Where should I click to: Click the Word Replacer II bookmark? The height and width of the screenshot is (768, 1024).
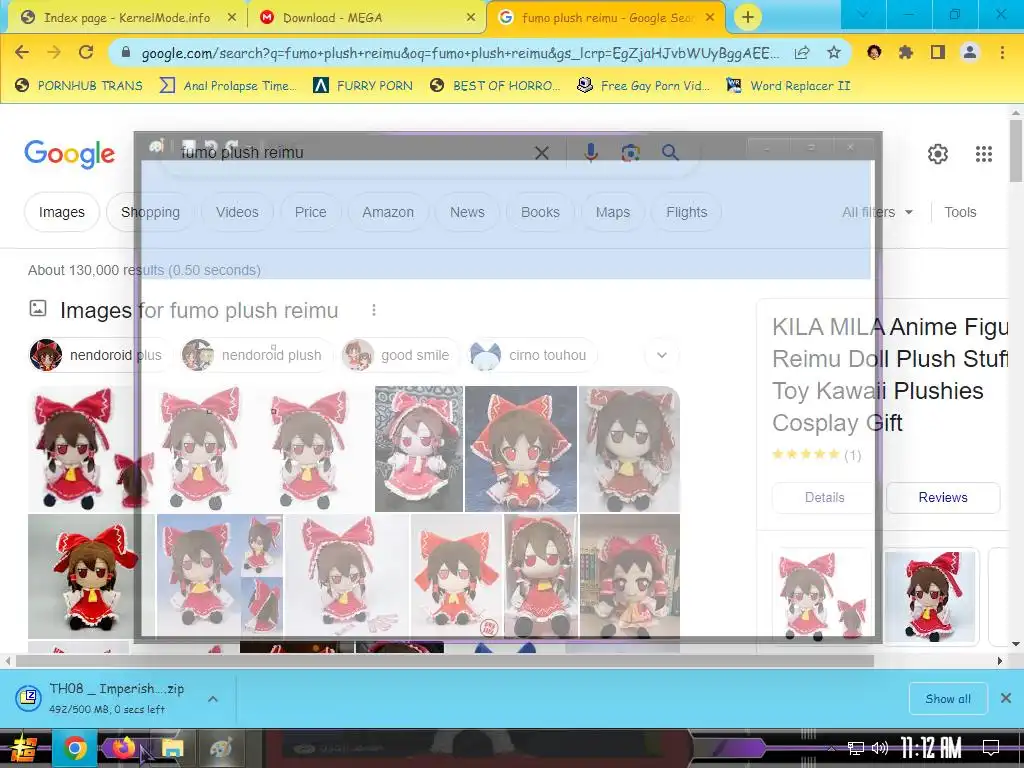[789, 86]
